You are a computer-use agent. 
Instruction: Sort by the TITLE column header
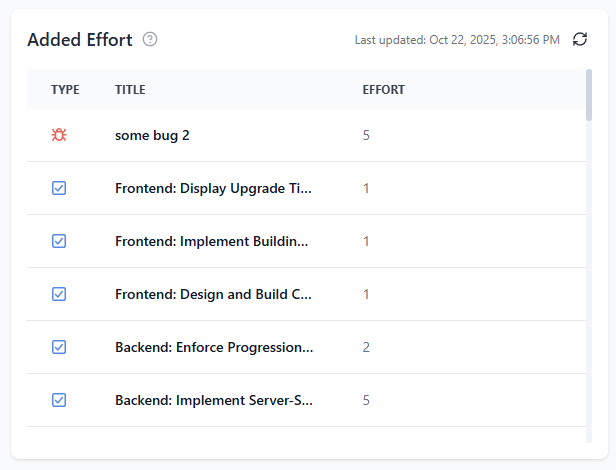[130, 90]
